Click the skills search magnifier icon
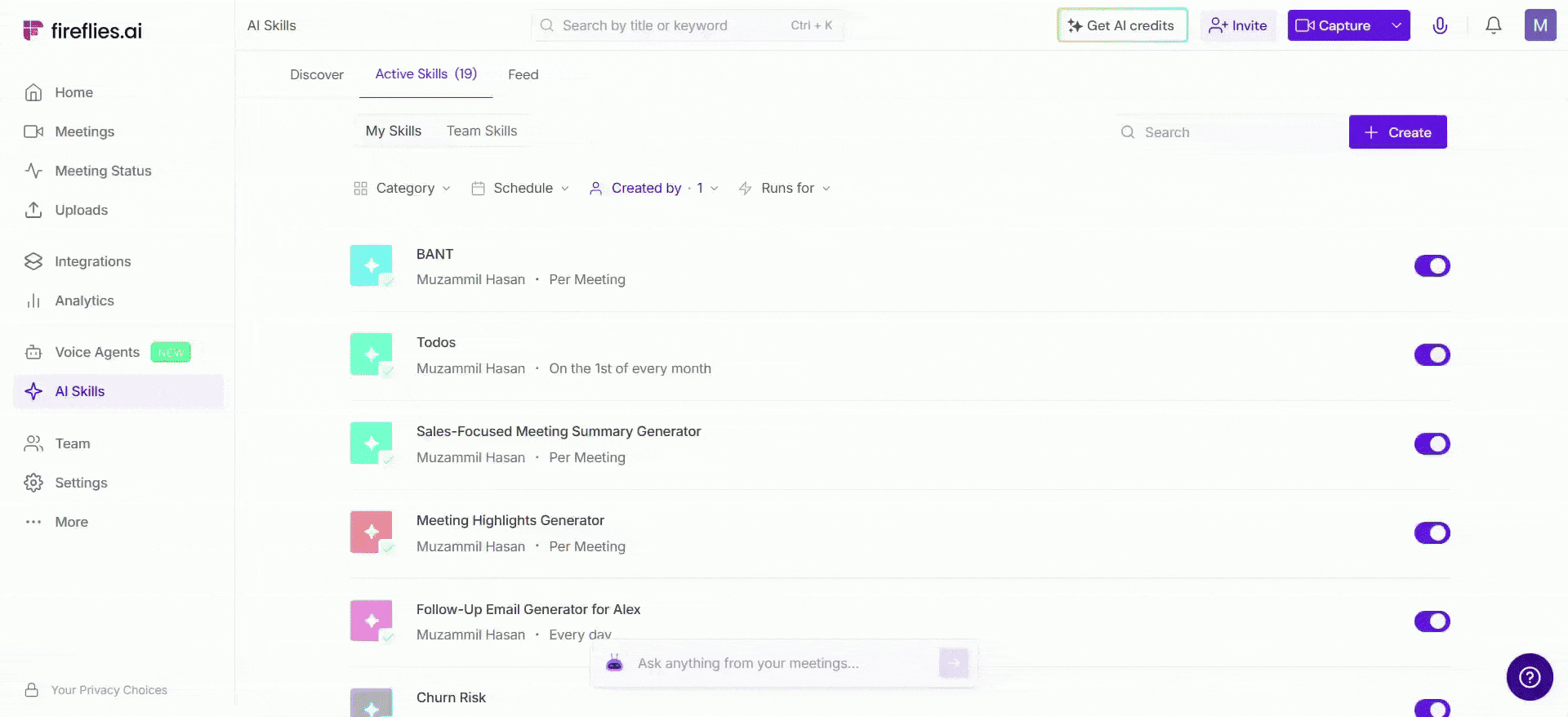The height and width of the screenshot is (717, 1568). (x=1128, y=132)
